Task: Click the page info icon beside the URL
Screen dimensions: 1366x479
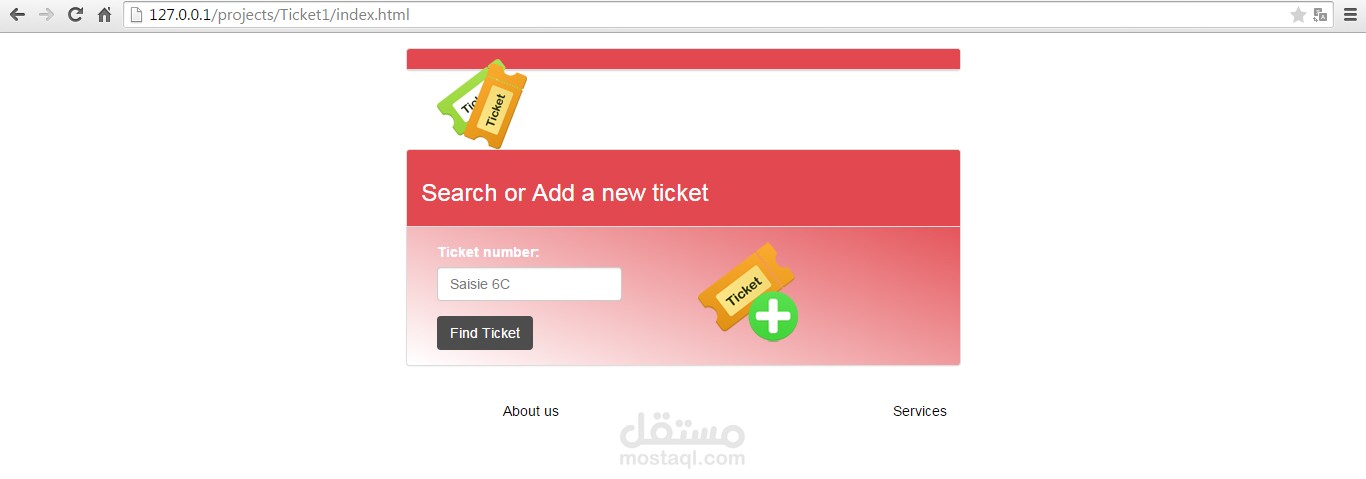Action: point(137,15)
